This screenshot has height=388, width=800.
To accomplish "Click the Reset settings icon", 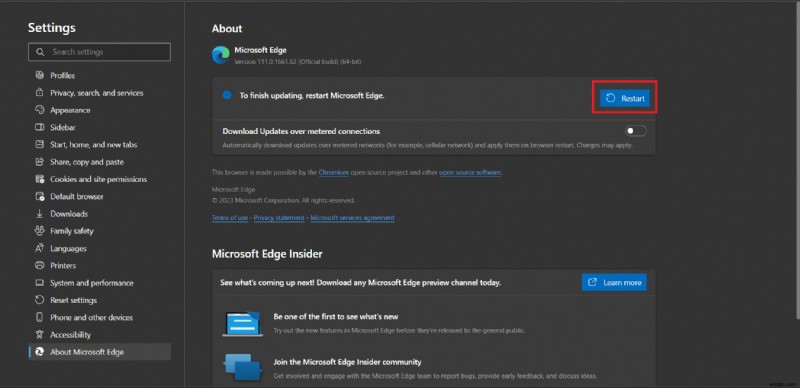I will pos(40,300).
